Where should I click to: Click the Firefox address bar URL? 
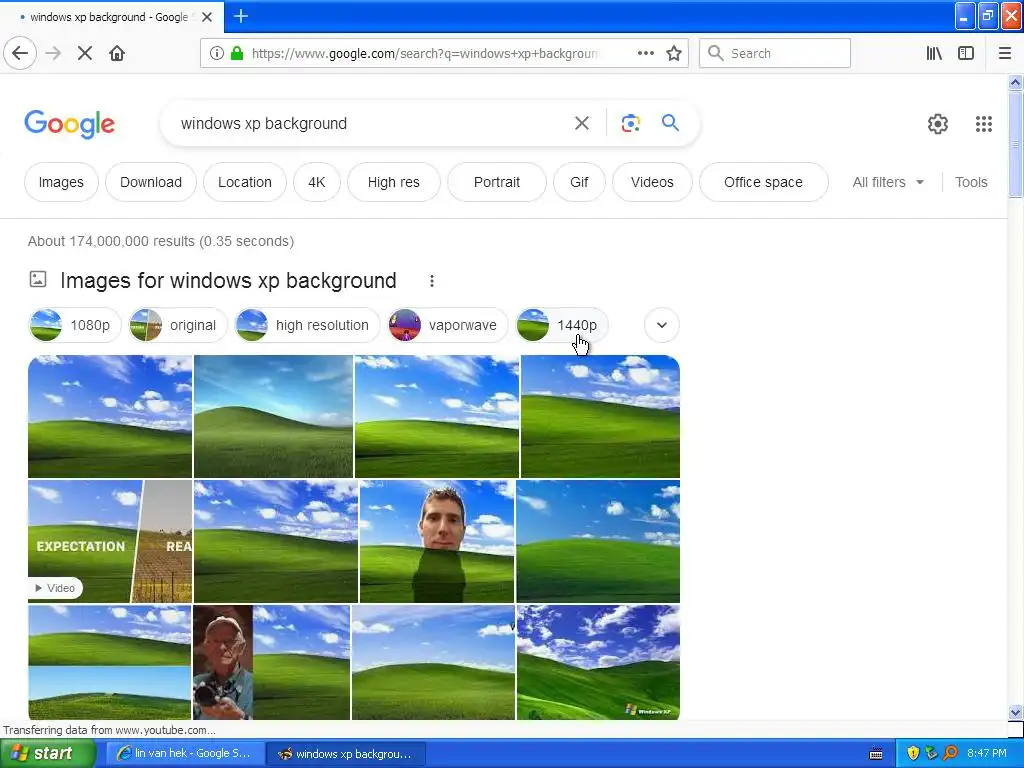pyautogui.click(x=424, y=54)
